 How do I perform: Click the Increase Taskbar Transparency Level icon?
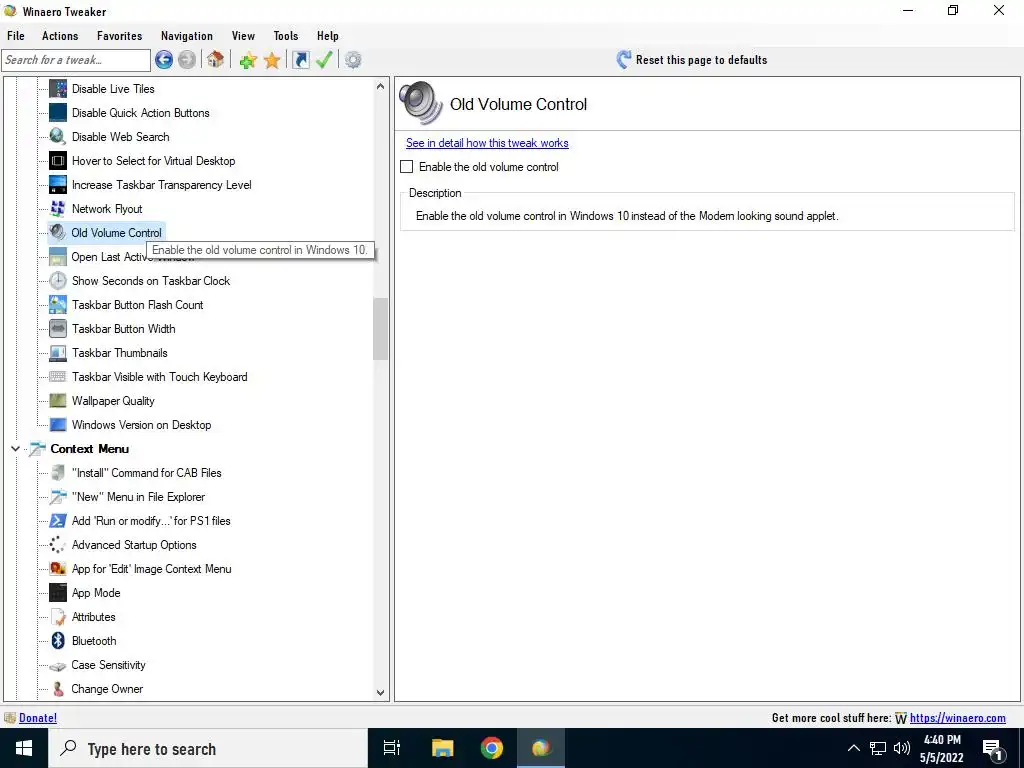(57, 185)
